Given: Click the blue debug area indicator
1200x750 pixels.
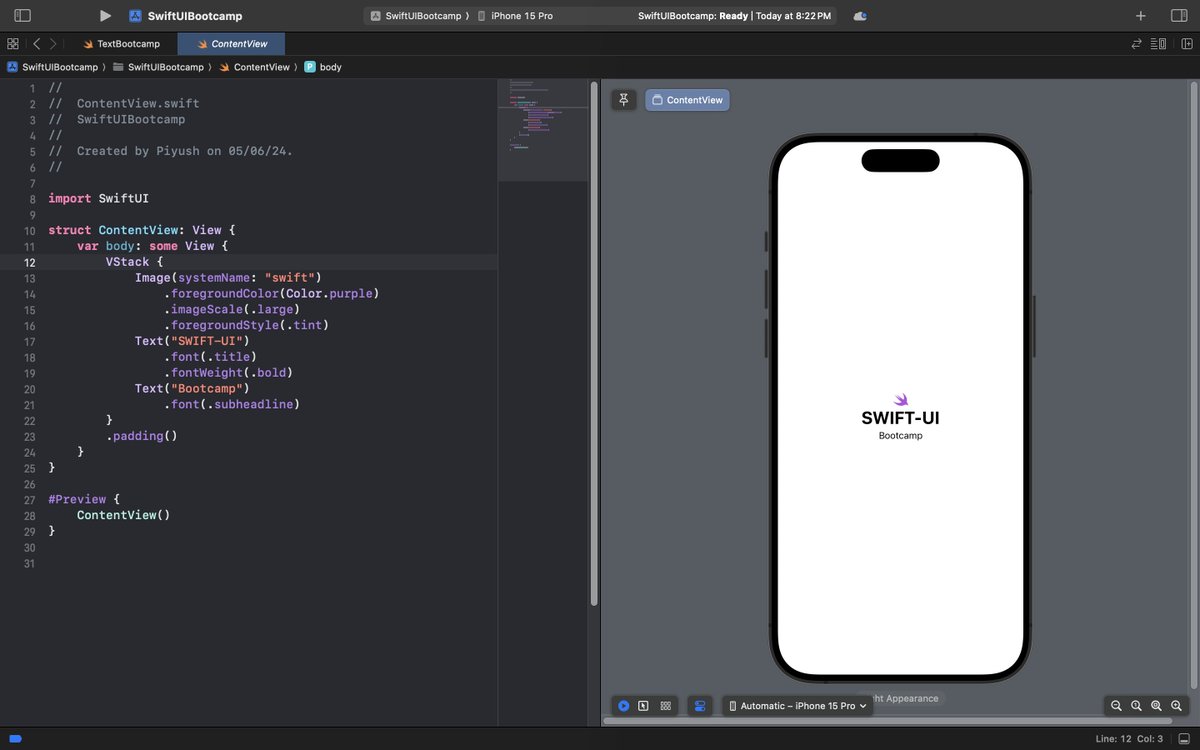Looking at the screenshot, I should tap(15, 739).
